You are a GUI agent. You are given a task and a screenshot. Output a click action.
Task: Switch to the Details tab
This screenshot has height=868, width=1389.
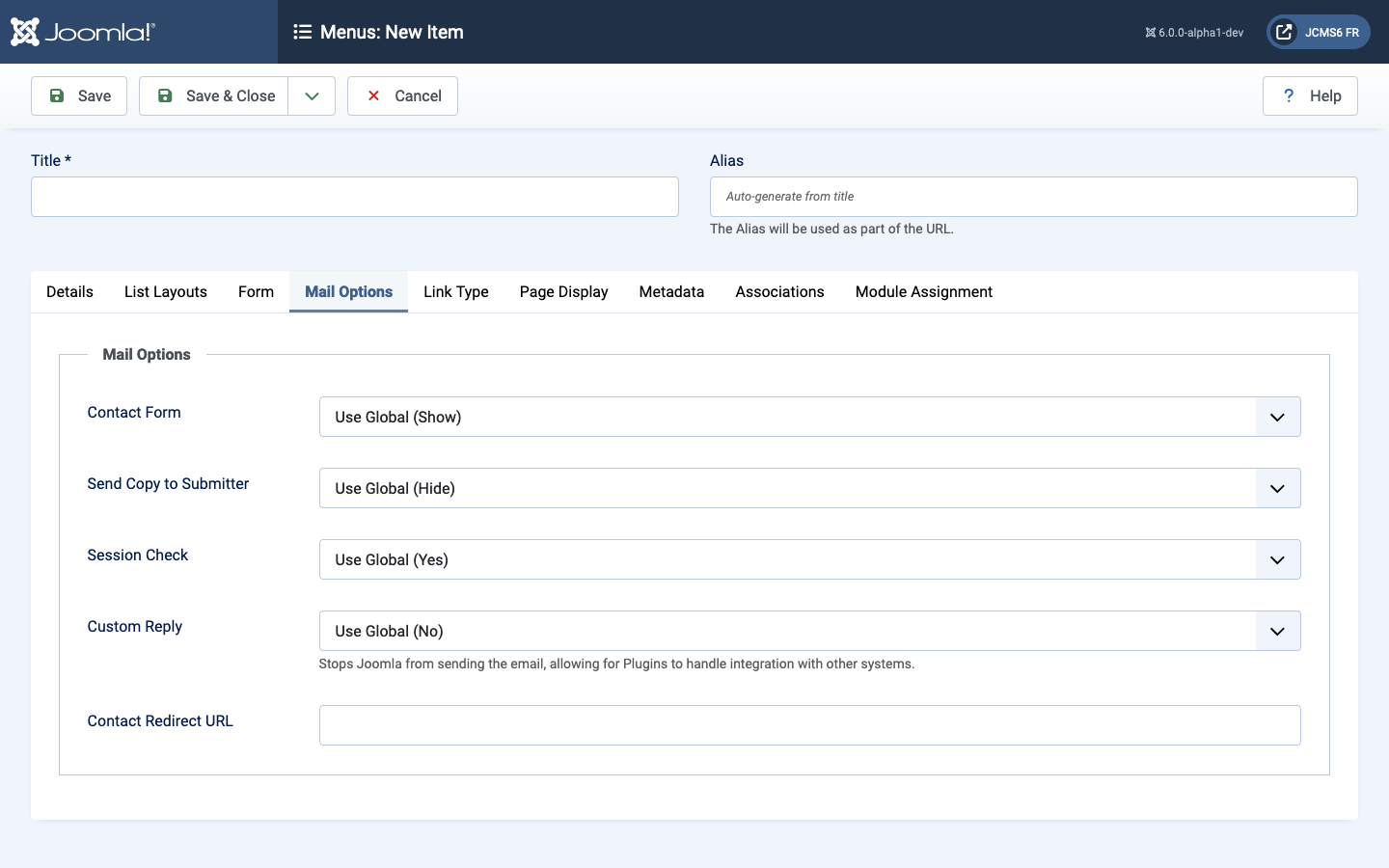(x=69, y=291)
